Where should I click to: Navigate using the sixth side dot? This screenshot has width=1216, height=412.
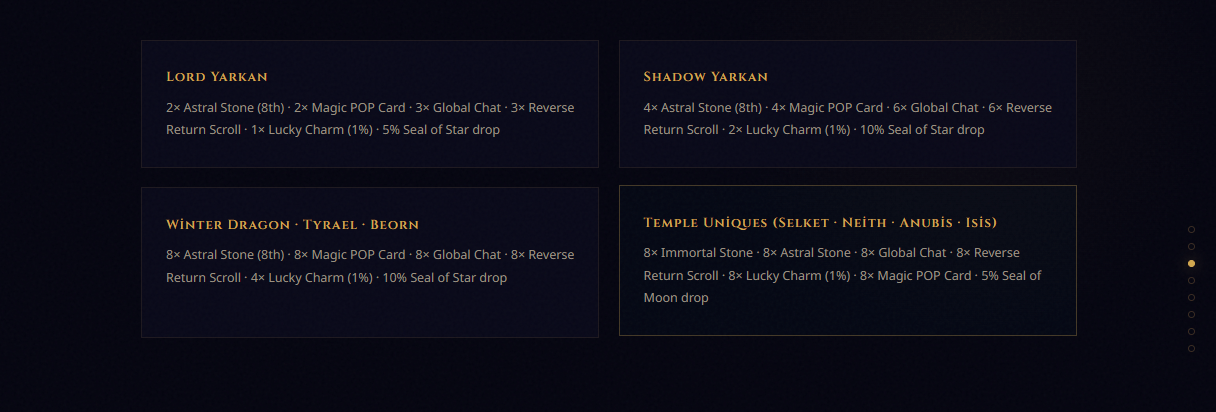1191,315
